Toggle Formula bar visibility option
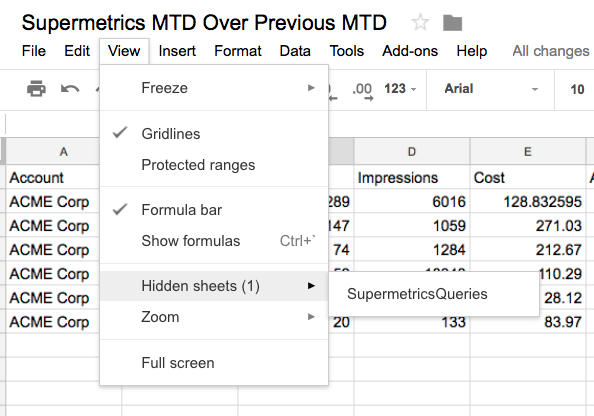594x416 pixels. 214,210
